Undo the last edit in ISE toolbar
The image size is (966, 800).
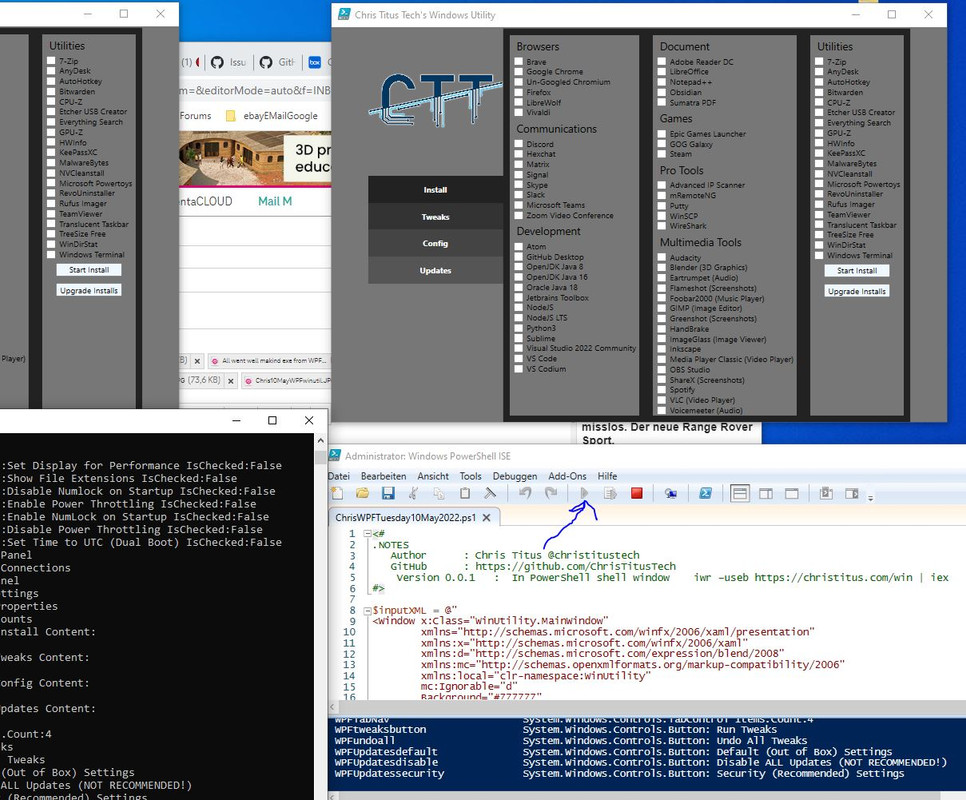(525, 493)
